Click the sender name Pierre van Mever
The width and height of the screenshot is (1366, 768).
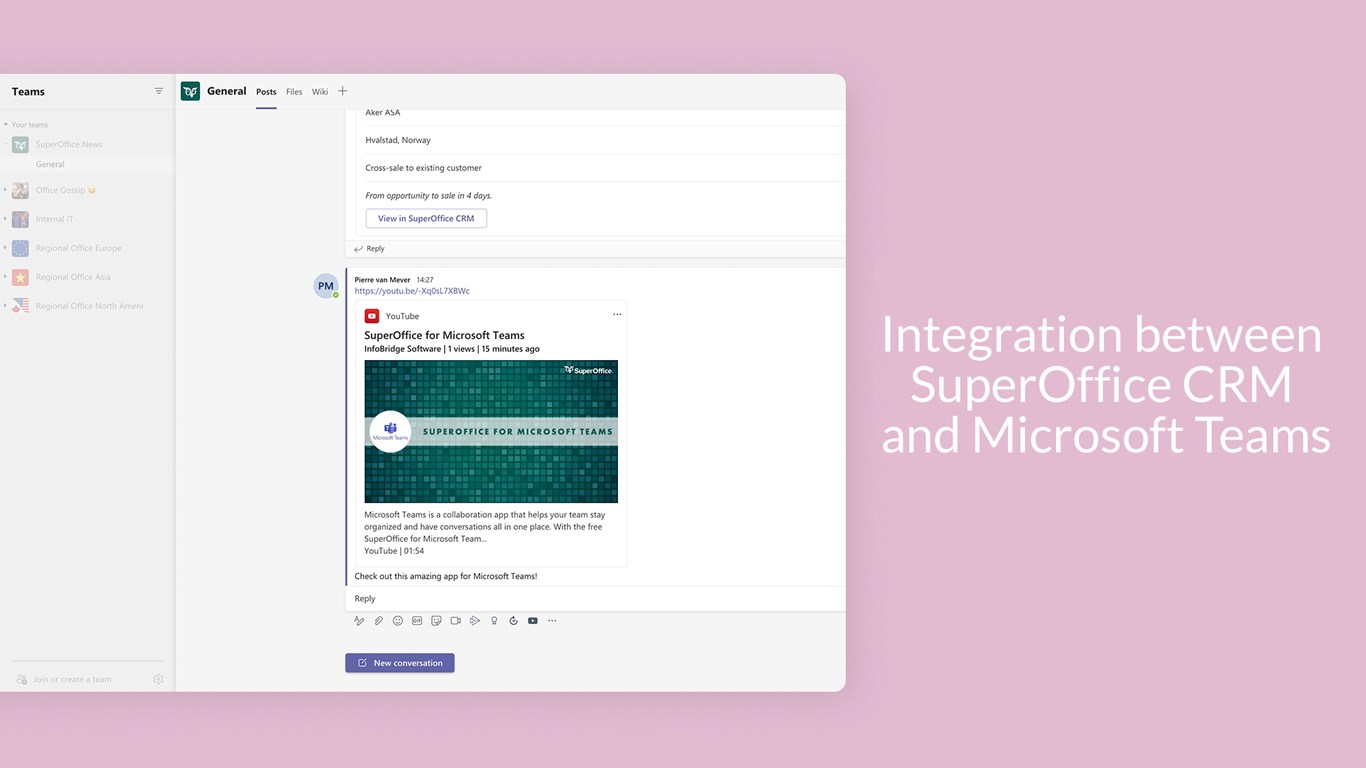(x=383, y=280)
